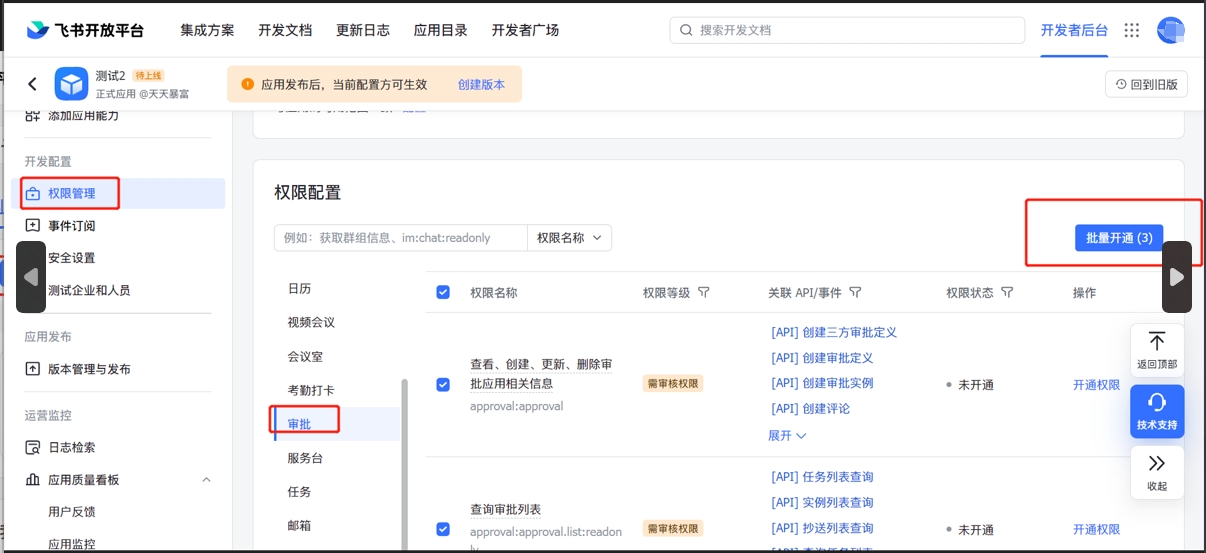1206x553 pixels.
Task: Click the user avatar in header
Action: click(x=1170, y=30)
